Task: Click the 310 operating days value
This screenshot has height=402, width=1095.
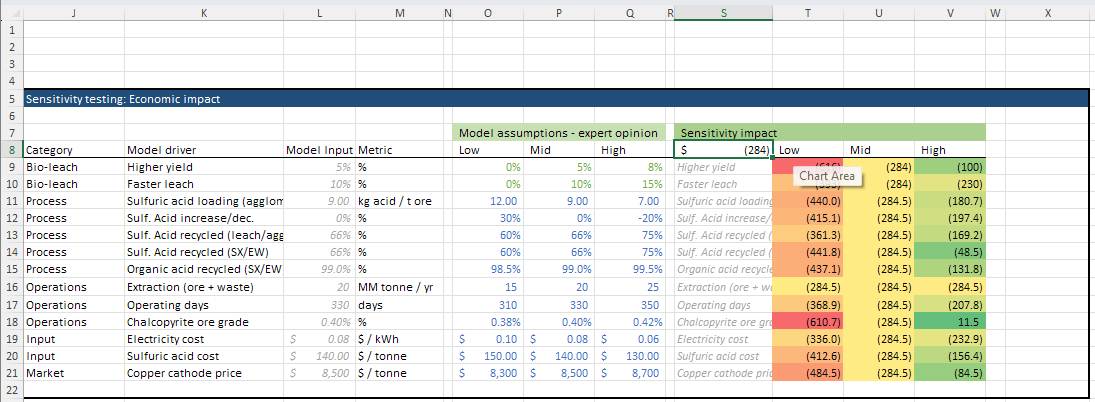Action: 487,305
